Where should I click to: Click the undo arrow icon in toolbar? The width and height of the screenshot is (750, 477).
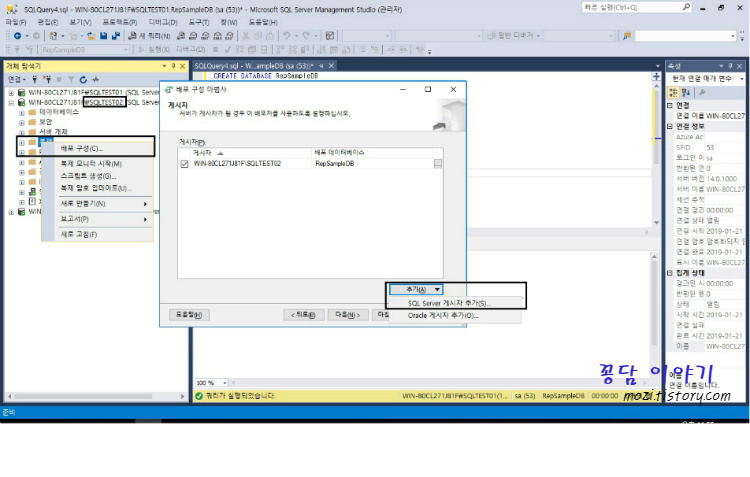(287, 36)
